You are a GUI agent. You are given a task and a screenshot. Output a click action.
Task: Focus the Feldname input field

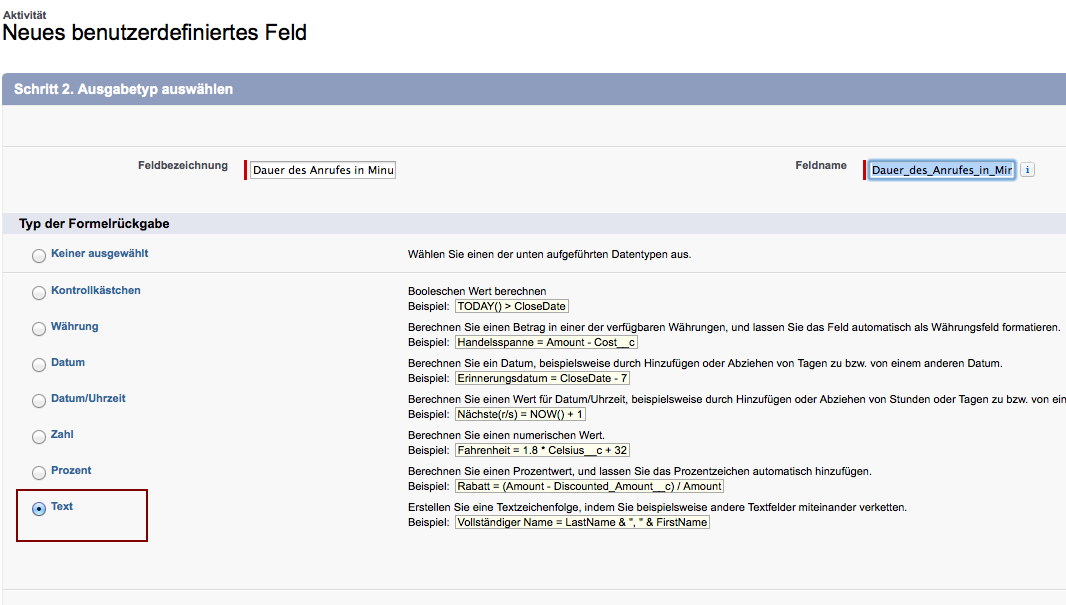coord(942,170)
